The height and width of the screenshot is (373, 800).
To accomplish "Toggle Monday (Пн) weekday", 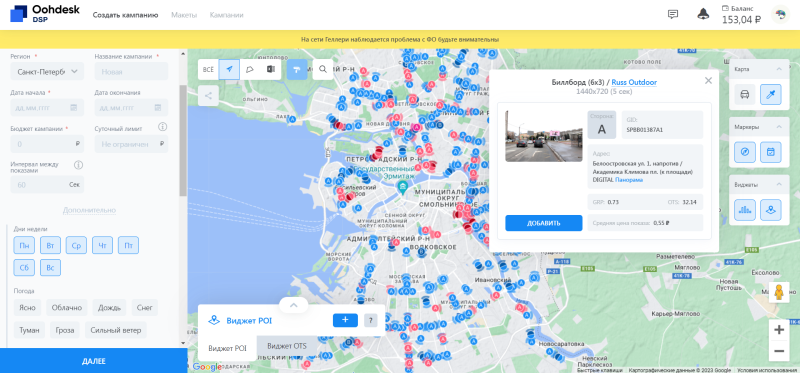I will pyautogui.click(x=24, y=245).
